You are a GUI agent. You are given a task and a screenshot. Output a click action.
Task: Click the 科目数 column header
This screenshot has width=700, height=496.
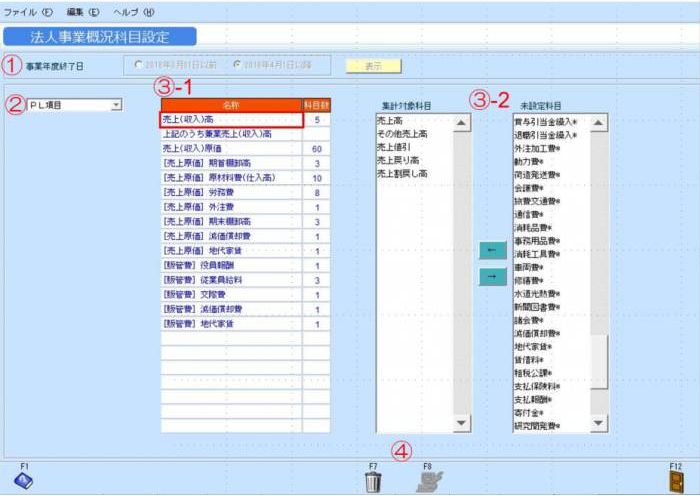(x=317, y=105)
